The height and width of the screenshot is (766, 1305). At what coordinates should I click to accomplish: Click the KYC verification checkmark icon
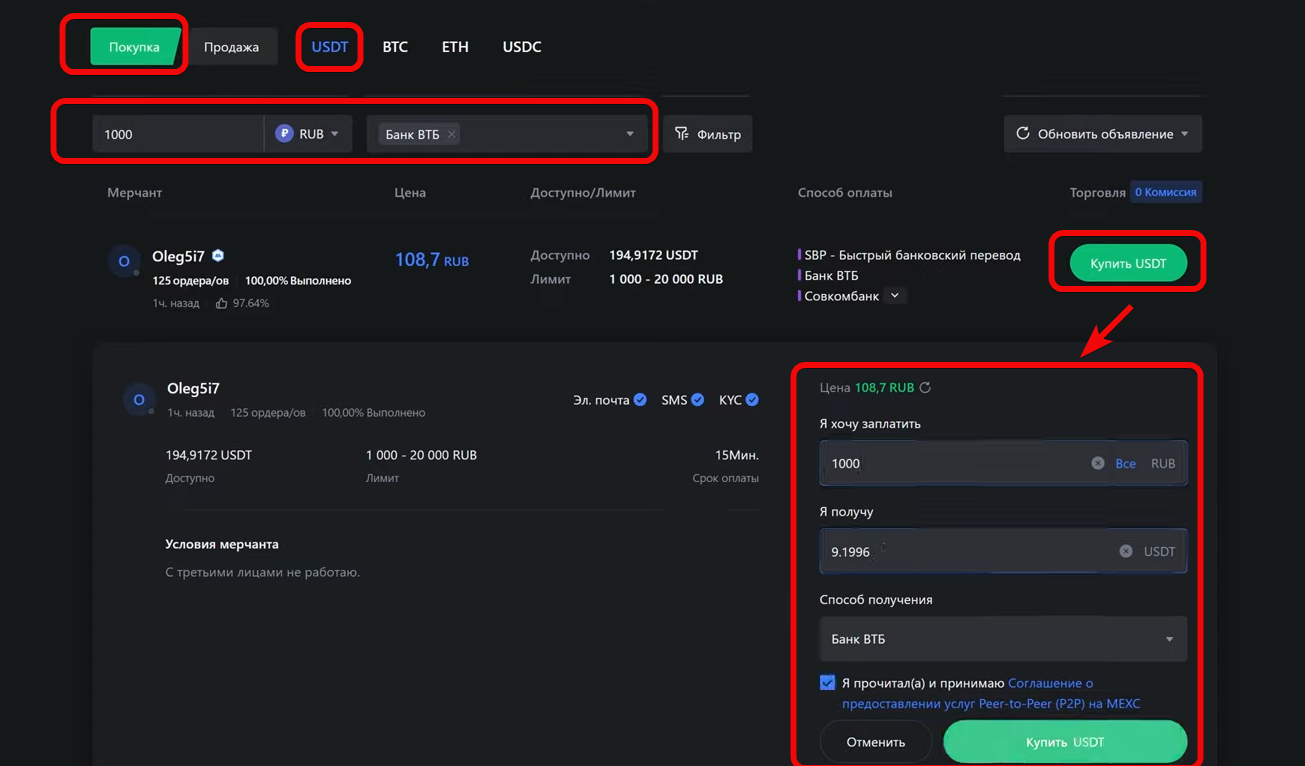(752, 400)
